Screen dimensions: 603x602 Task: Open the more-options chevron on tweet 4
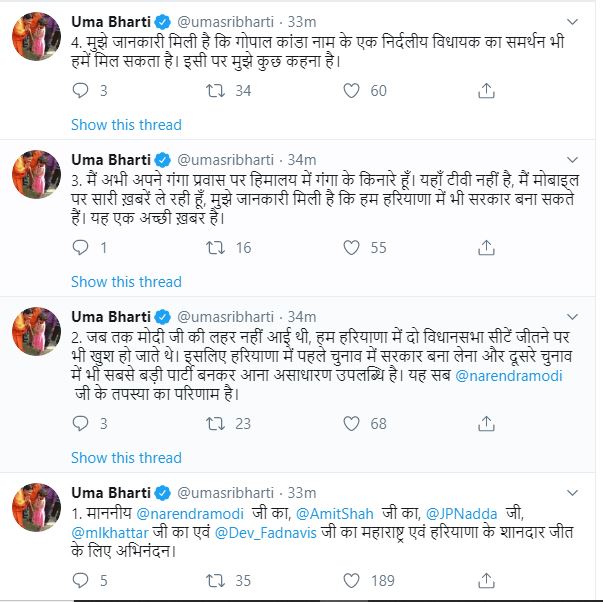point(573,22)
